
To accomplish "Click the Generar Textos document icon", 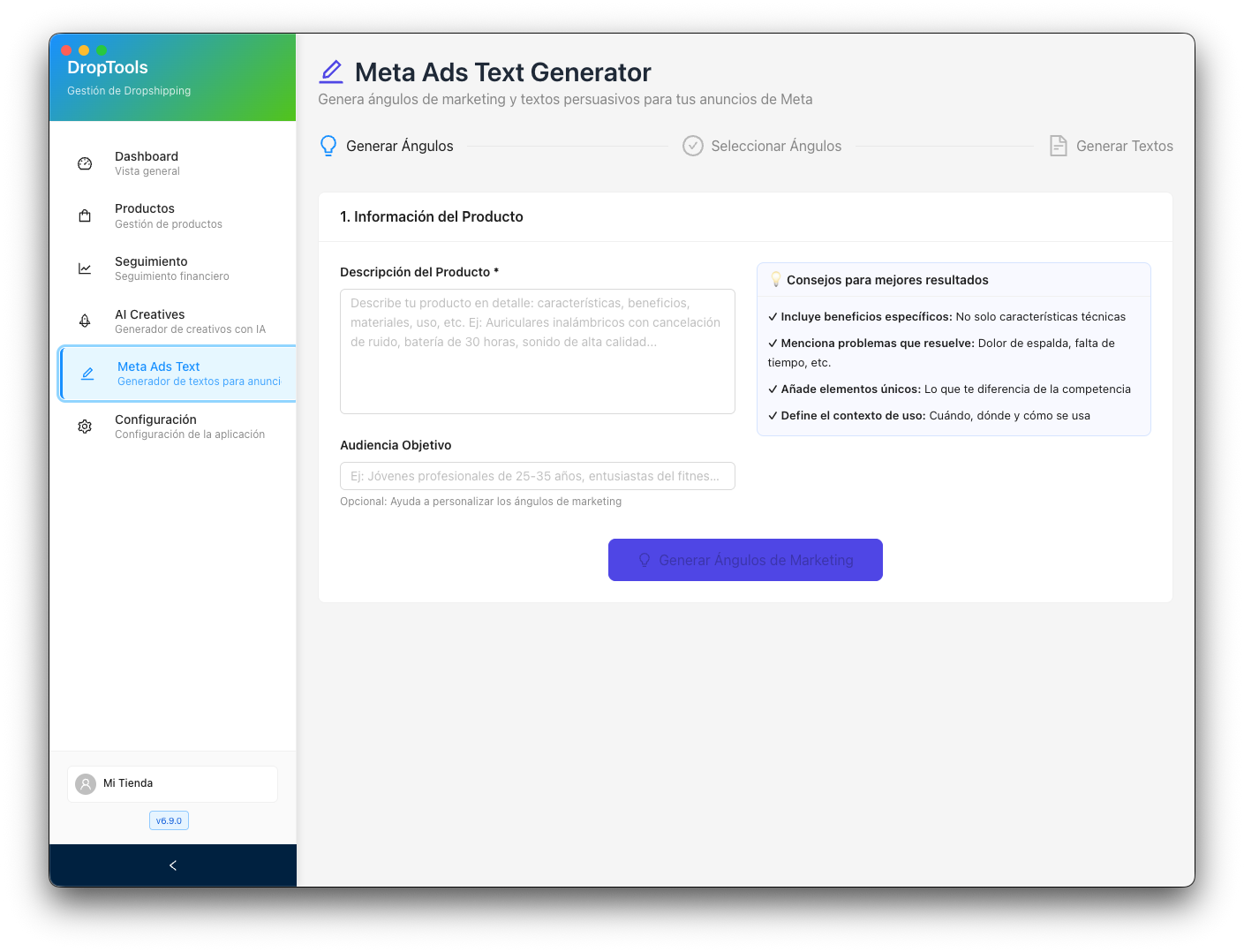I will coord(1058,146).
